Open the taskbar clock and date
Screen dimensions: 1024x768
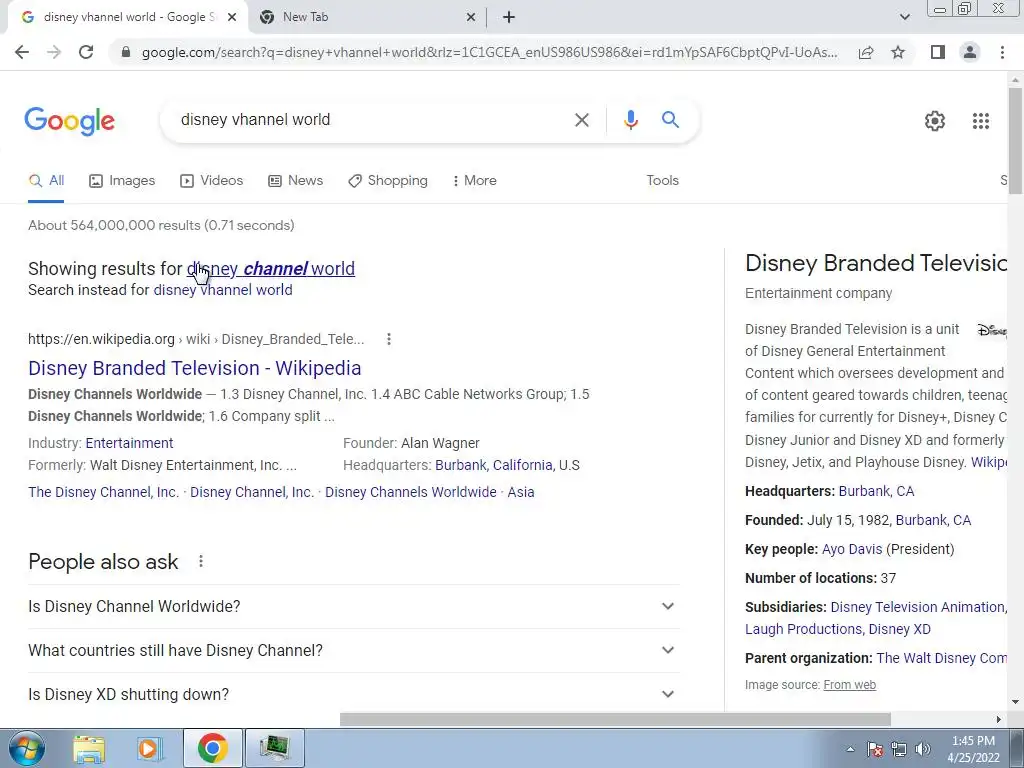973,749
